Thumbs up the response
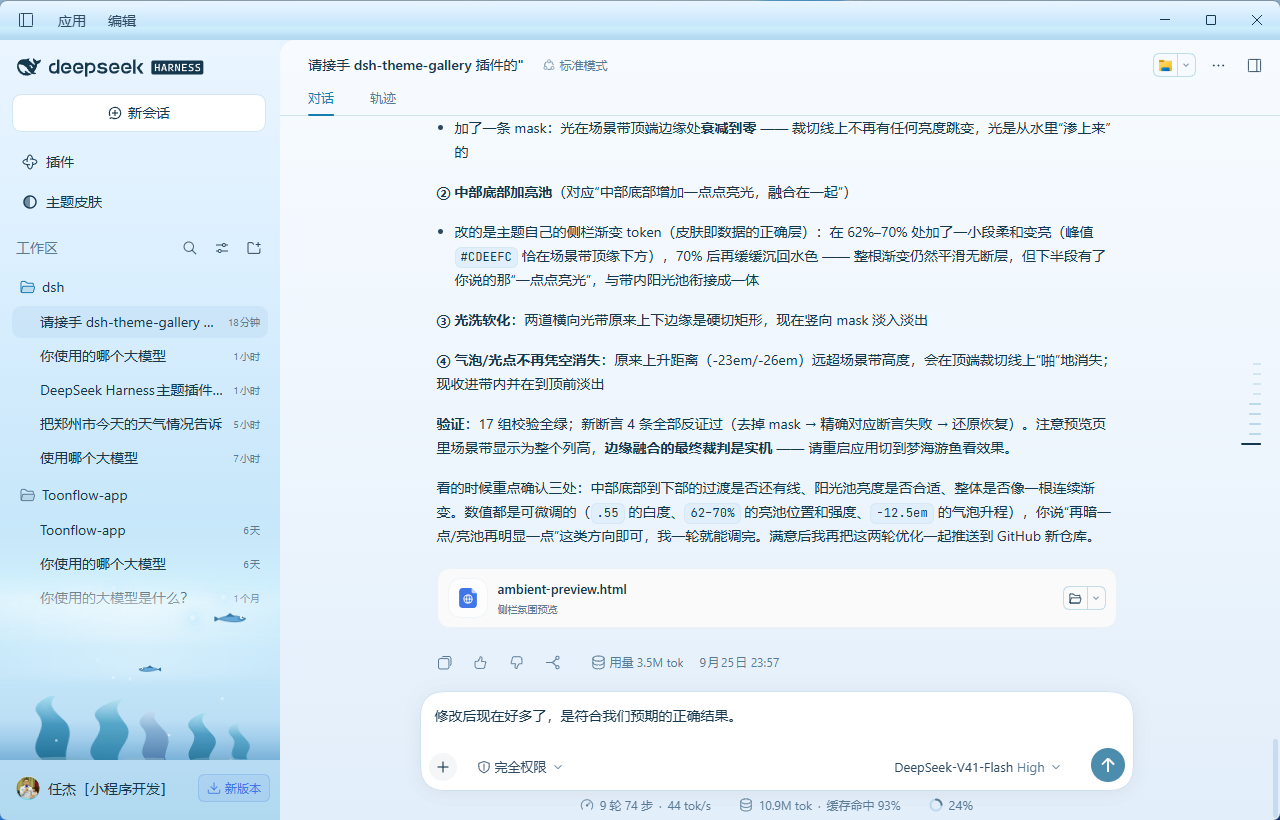 point(480,662)
